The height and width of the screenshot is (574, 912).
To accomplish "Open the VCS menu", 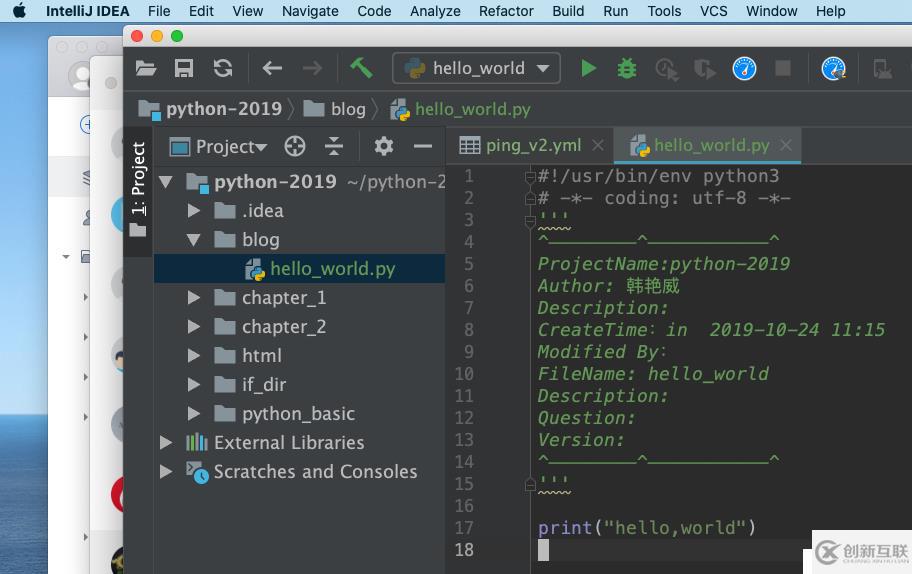I will coord(714,10).
